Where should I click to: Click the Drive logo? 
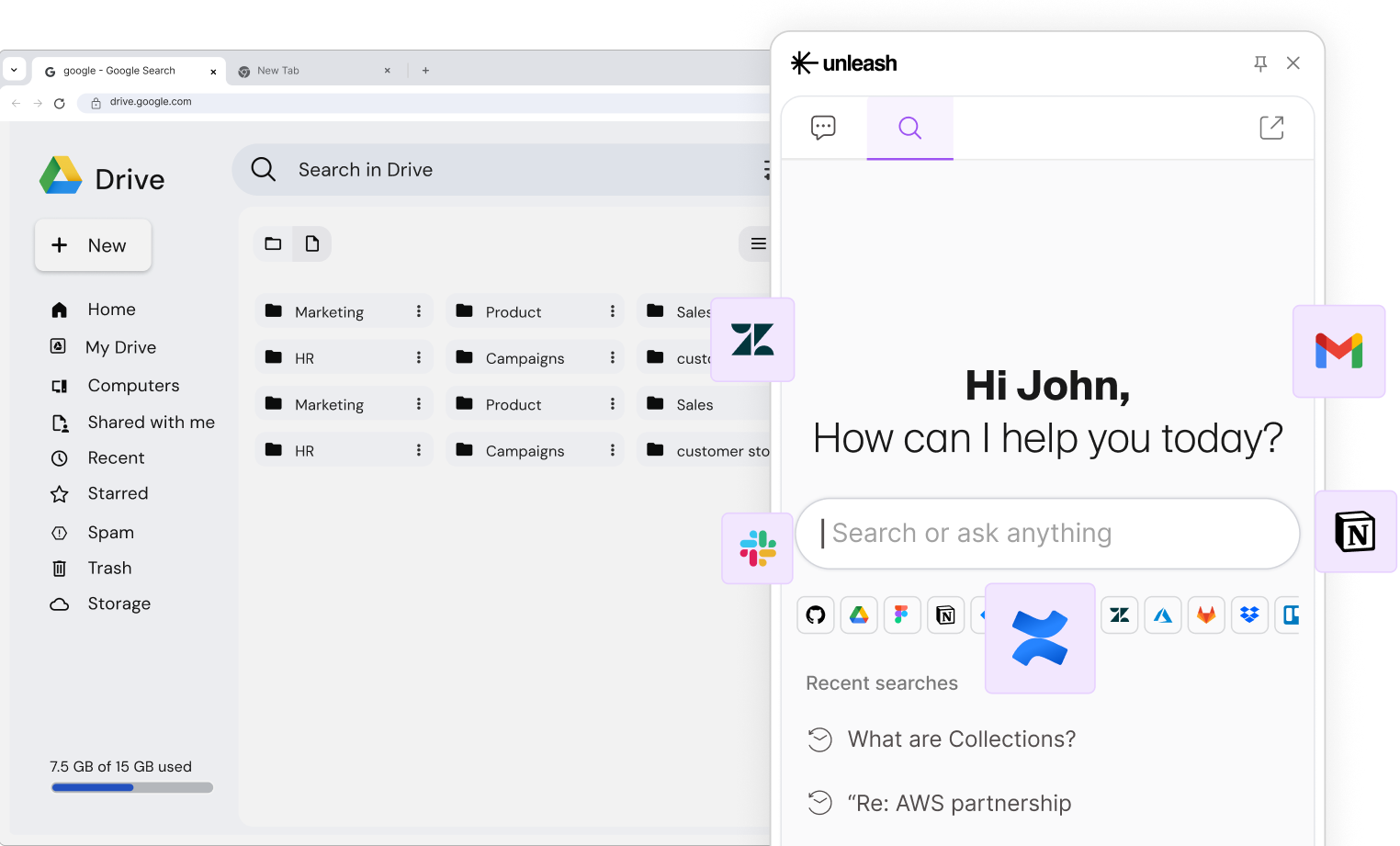(102, 176)
